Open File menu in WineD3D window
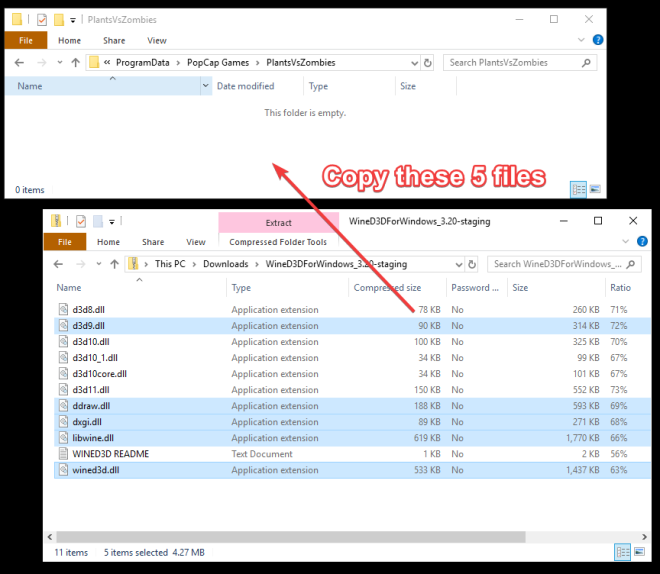The width and height of the screenshot is (660, 574). (x=65, y=242)
